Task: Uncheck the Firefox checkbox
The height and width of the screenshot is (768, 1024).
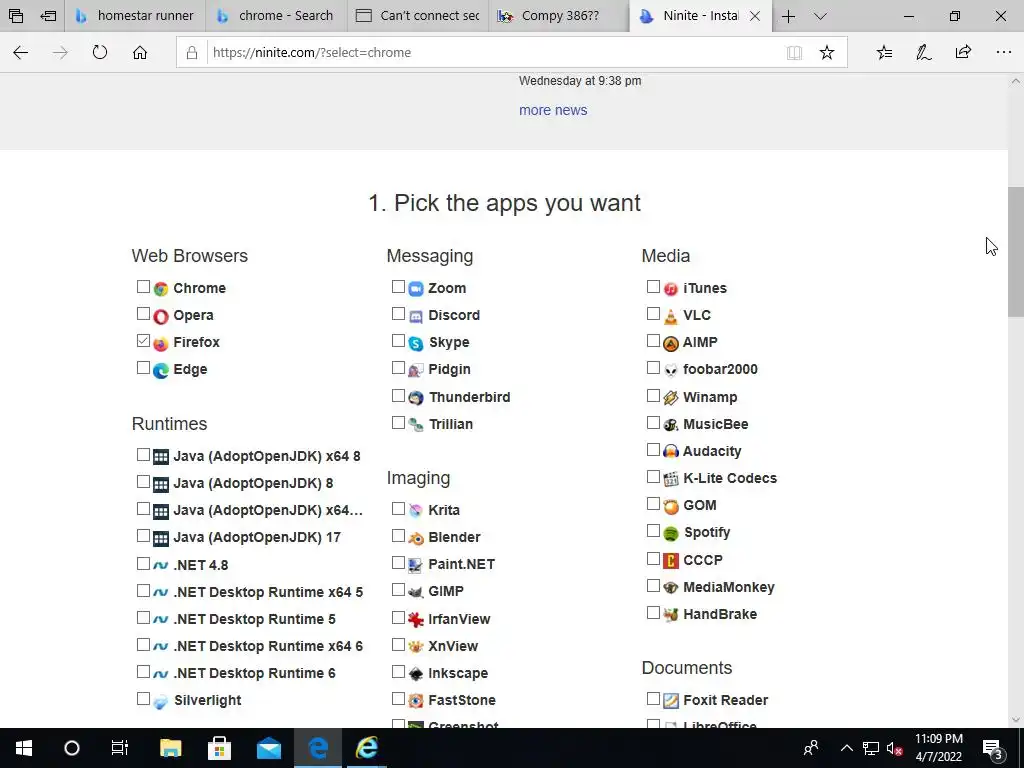Action: click(144, 341)
